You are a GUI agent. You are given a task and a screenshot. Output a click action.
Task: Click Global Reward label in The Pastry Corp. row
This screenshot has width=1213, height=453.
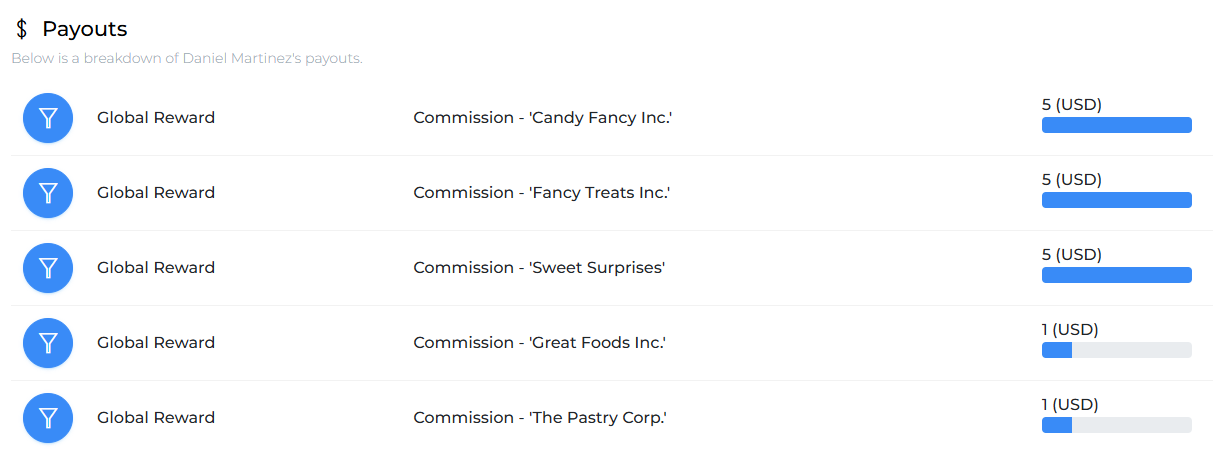click(156, 418)
